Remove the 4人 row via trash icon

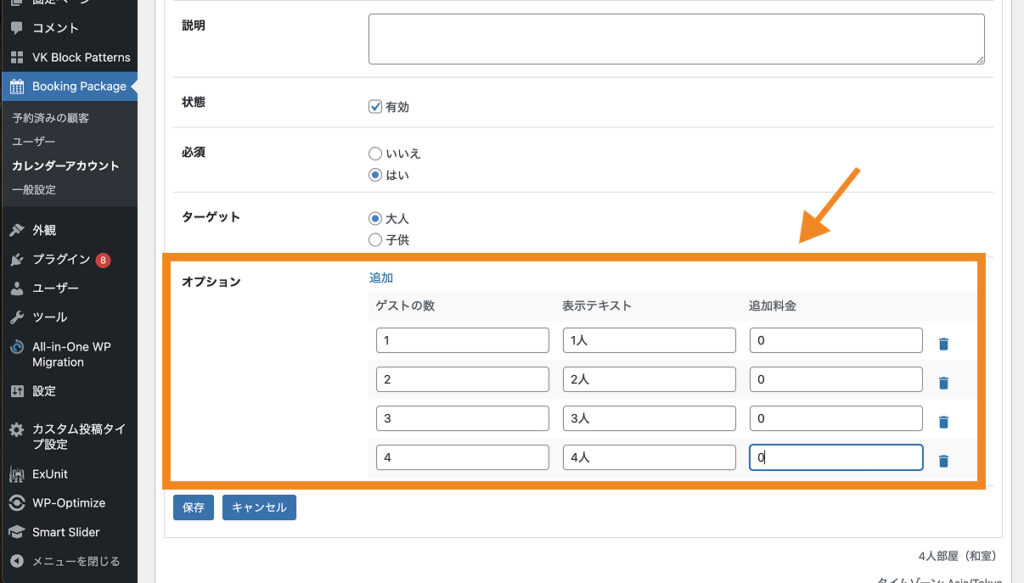point(943,461)
